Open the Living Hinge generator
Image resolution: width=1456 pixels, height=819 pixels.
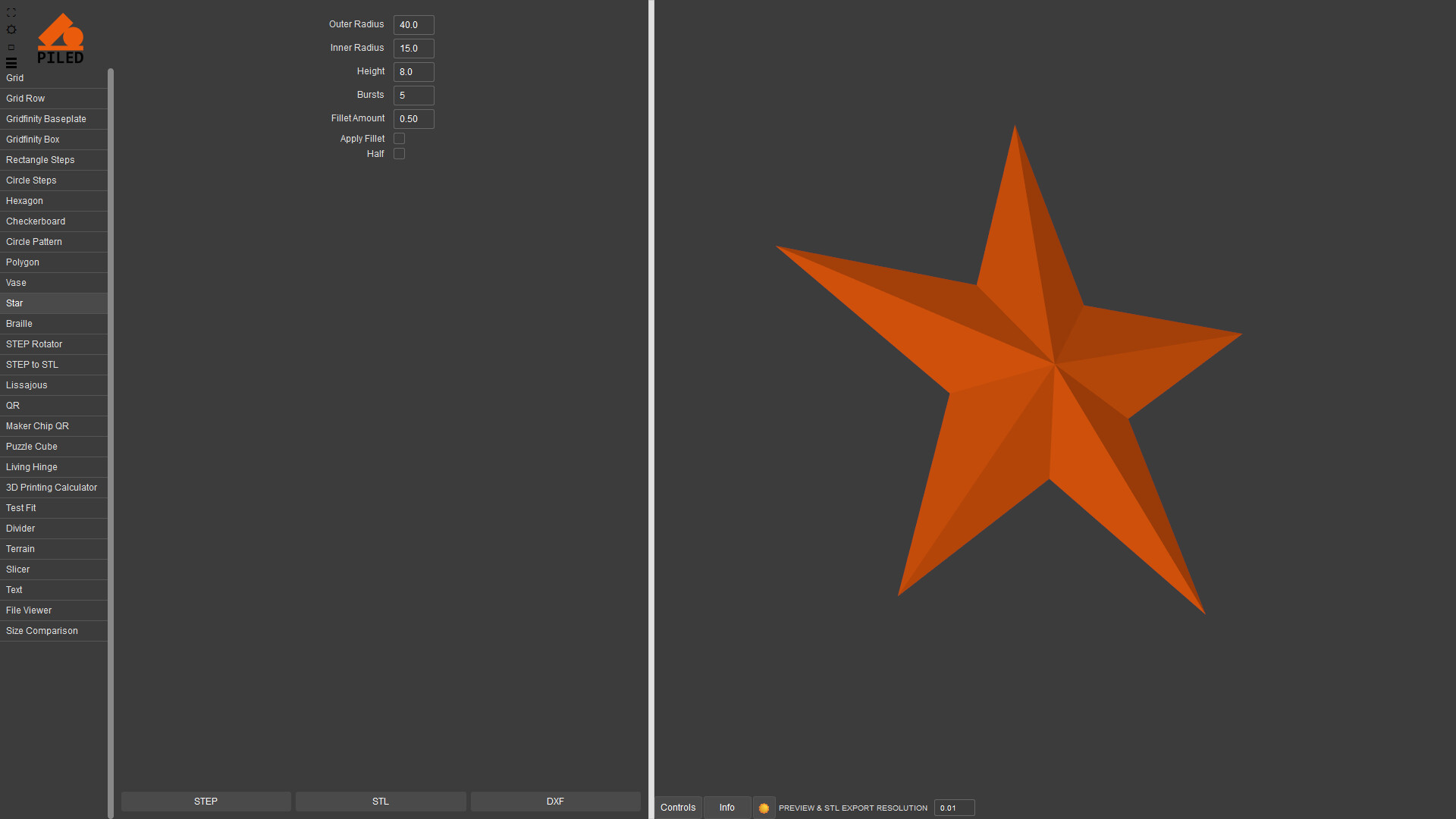tap(32, 467)
